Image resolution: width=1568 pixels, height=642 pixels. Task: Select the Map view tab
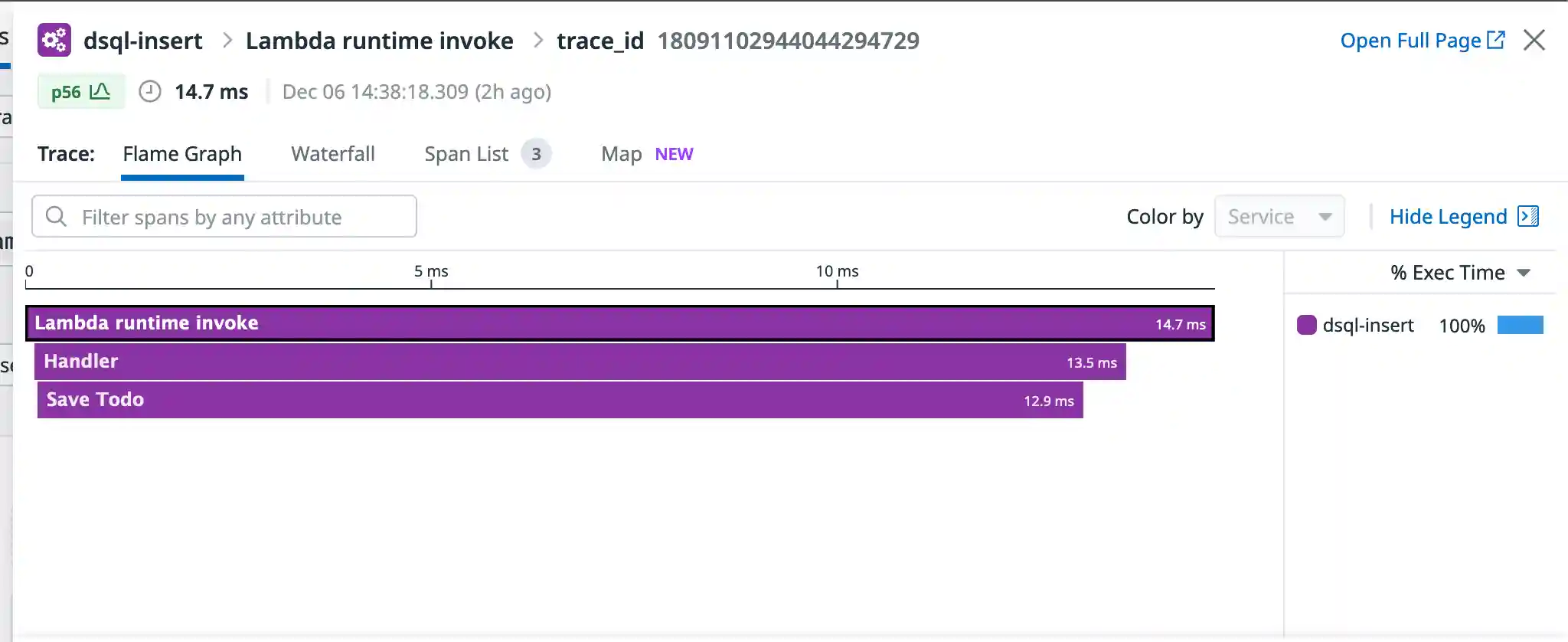point(621,154)
